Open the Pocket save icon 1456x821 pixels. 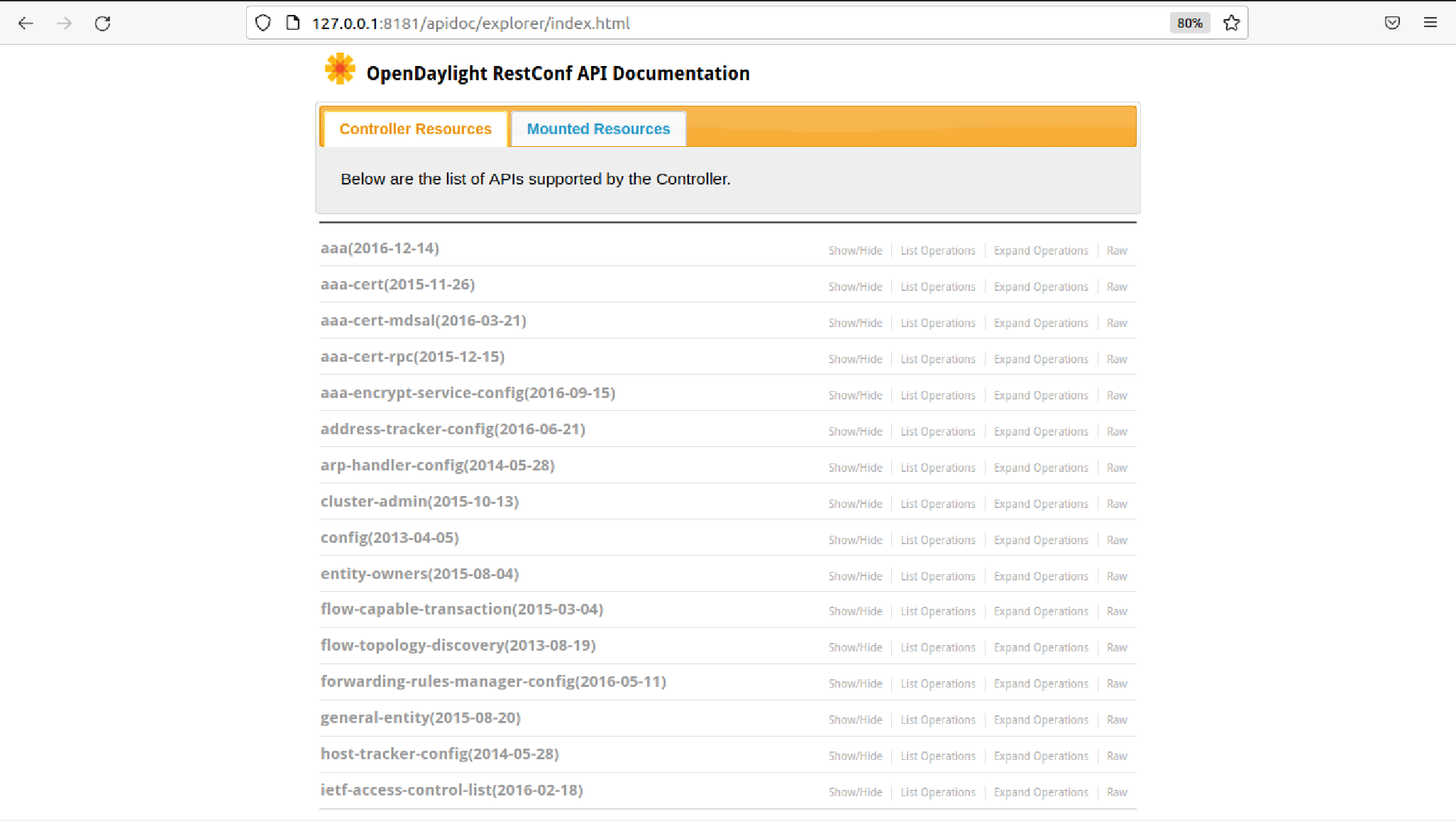pyautogui.click(x=1392, y=23)
